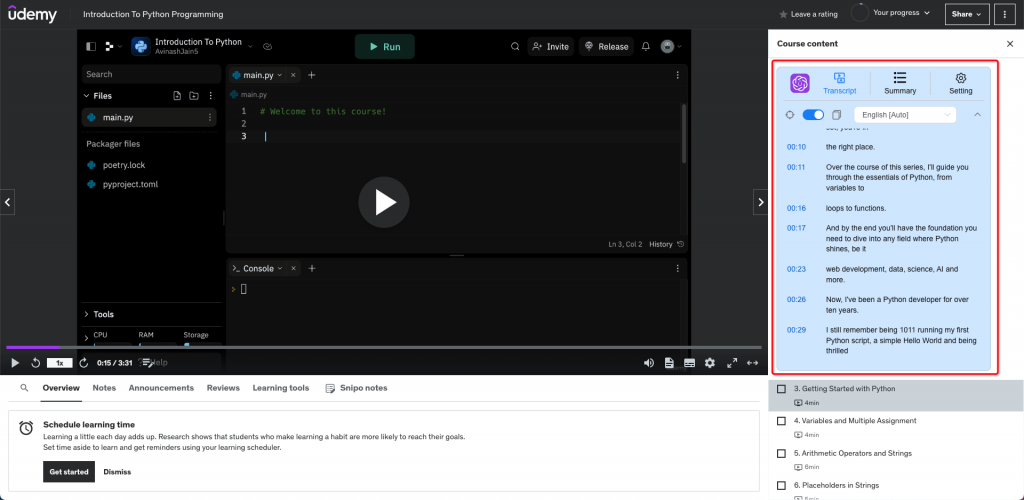Toggle expanded view with the horizontal arrows icon

(x=752, y=363)
